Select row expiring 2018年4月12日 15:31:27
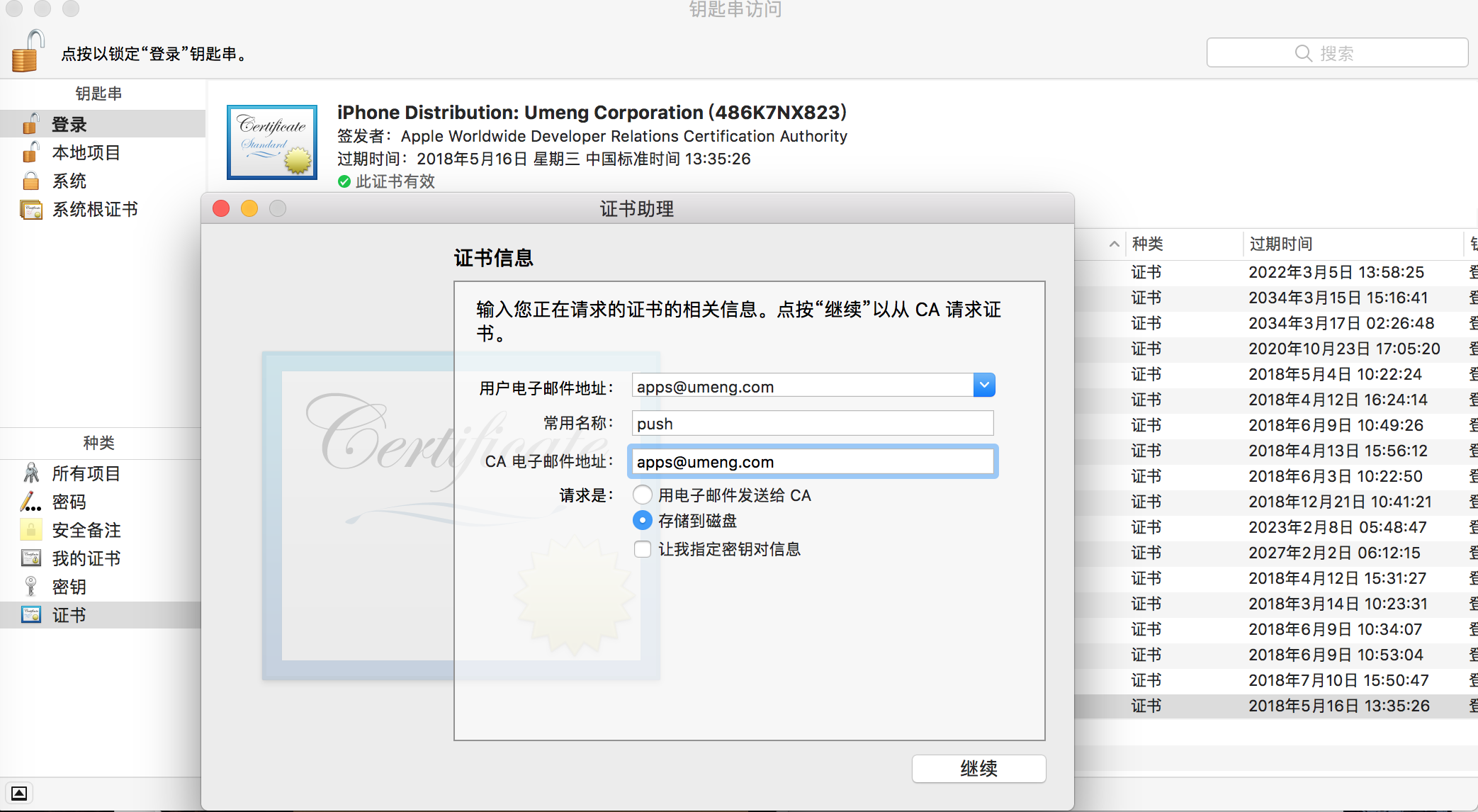Image resolution: width=1478 pixels, height=812 pixels. point(1276,578)
